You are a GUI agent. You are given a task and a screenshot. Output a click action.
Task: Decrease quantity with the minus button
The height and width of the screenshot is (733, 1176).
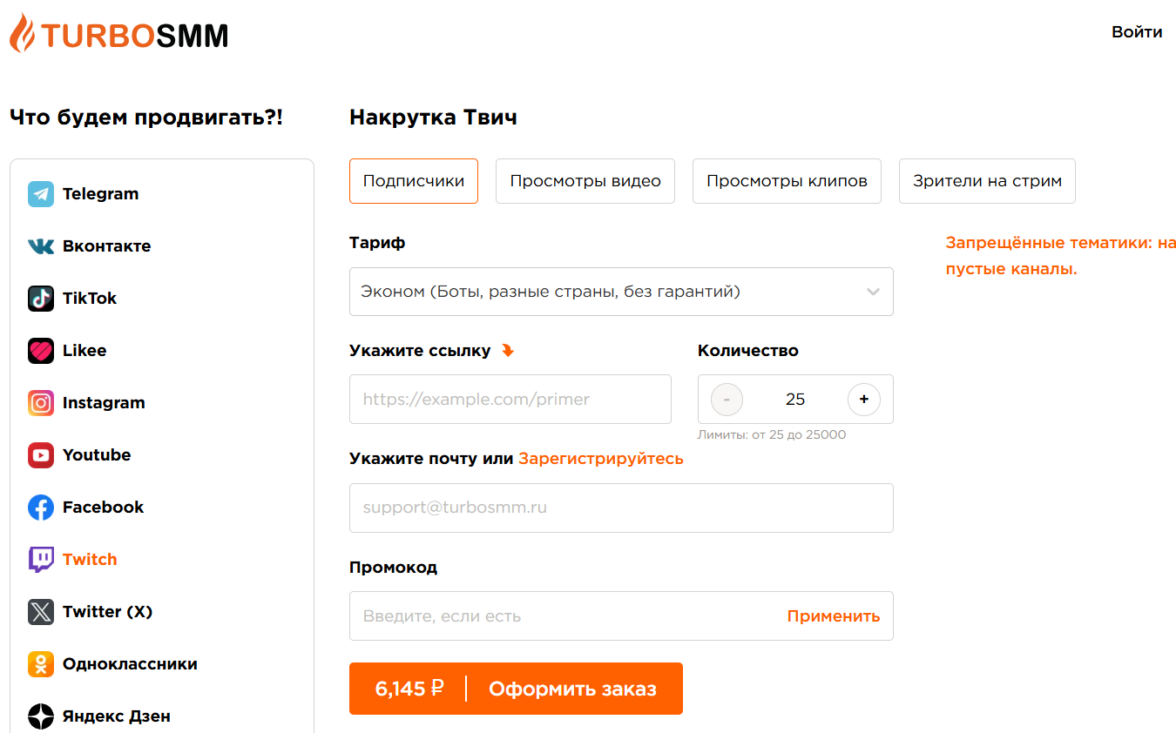point(727,400)
